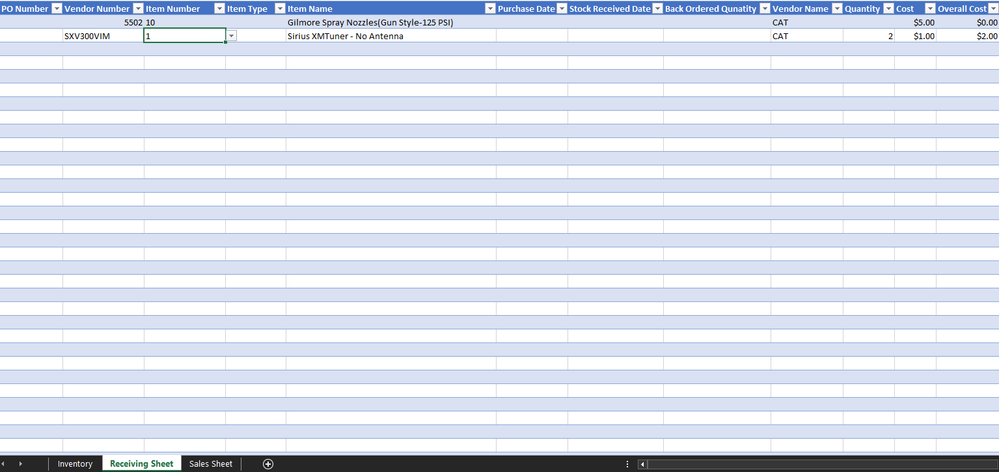Select CAT vendor name in Sirius row
The width and height of the screenshot is (999, 472).
pos(807,36)
